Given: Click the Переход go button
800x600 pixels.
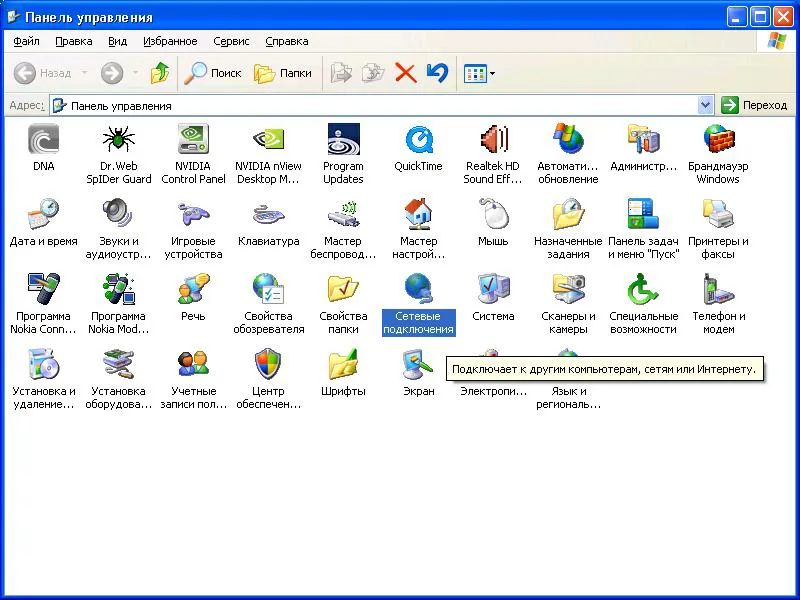Looking at the screenshot, I should 755,105.
